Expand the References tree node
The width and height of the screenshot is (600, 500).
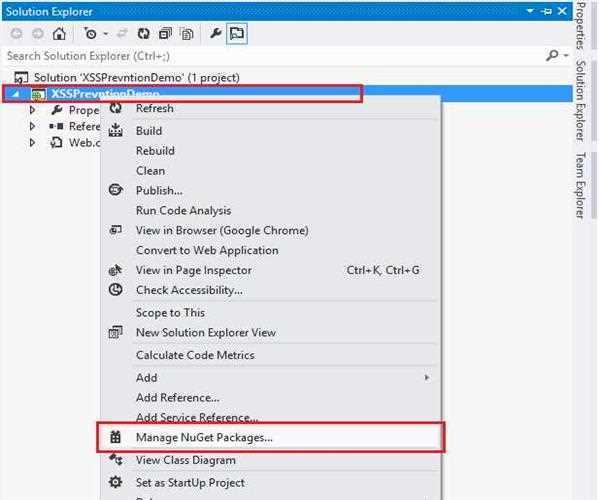[32, 127]
